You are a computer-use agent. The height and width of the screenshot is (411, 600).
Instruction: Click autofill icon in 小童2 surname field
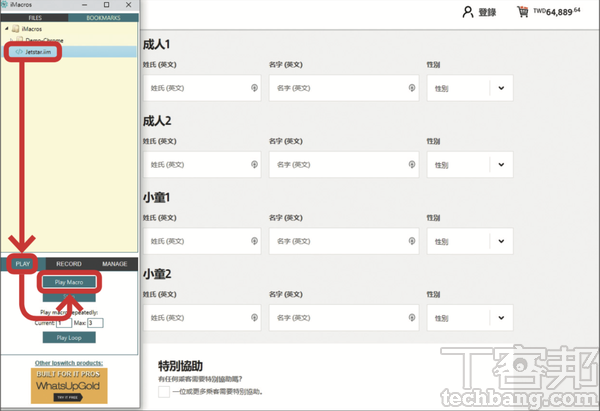tap(254, 318)
